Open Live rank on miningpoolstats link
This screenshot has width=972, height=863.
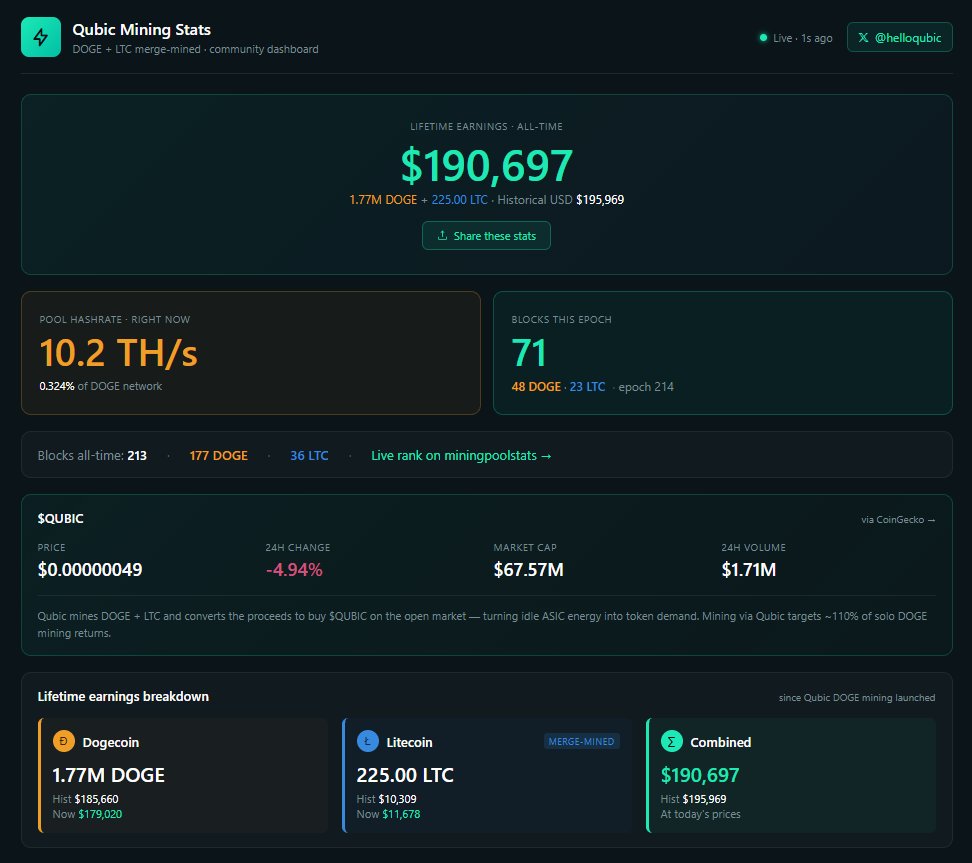pos(461,456)
